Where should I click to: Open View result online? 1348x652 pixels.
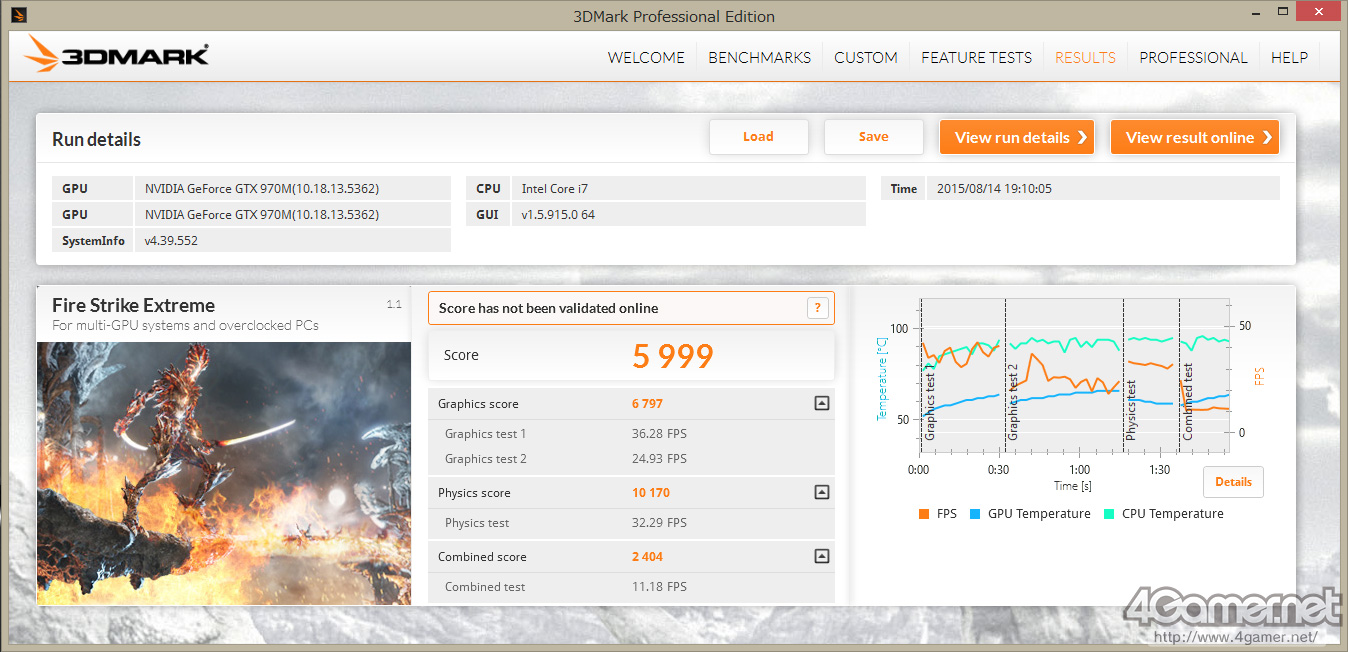1194,138
